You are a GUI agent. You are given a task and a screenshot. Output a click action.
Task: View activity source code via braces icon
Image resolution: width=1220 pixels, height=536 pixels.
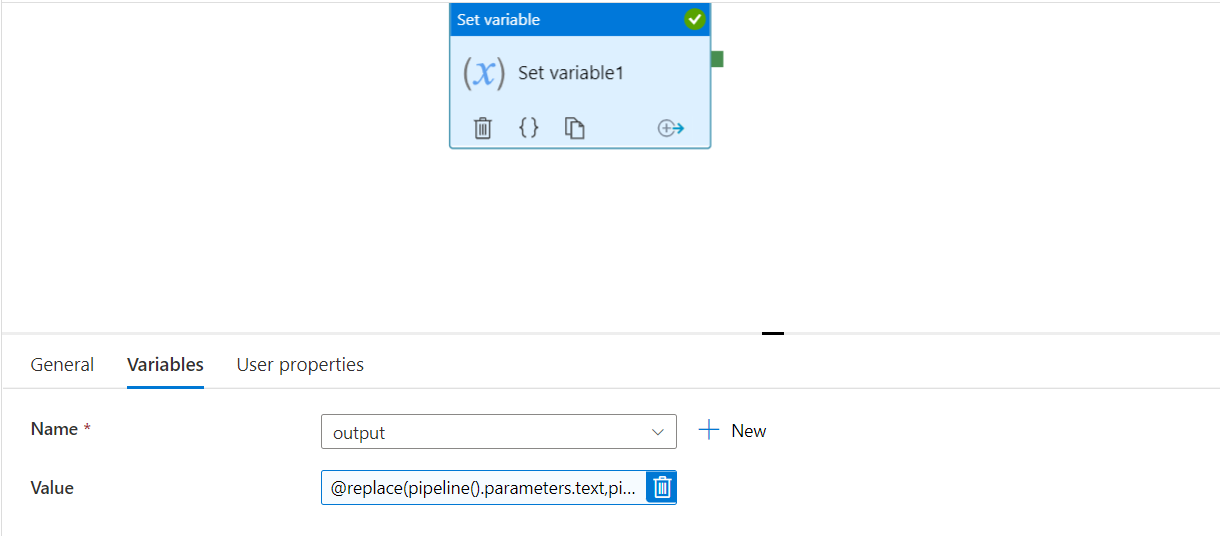[529, 128]
